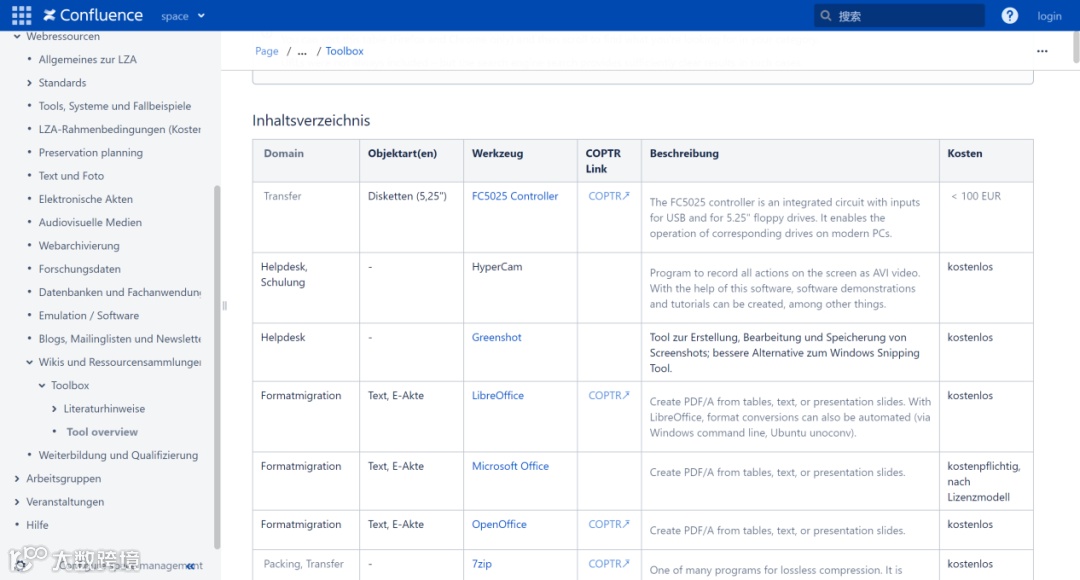Open the Microsoft Office link
The width and height of the screenshot is (1080, 580).
(510, 466)
